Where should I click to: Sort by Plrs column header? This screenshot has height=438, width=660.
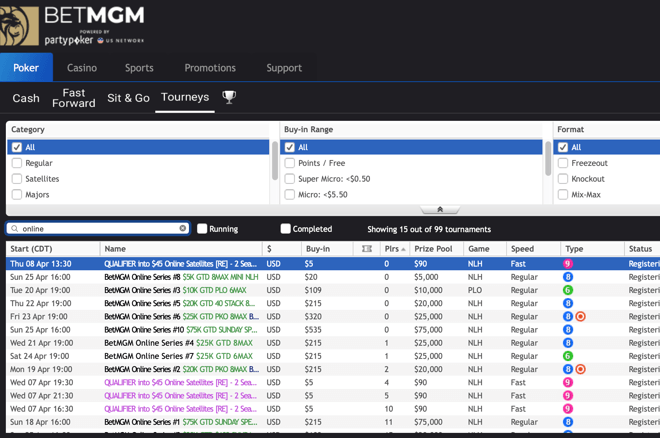[x=394, y=249]
